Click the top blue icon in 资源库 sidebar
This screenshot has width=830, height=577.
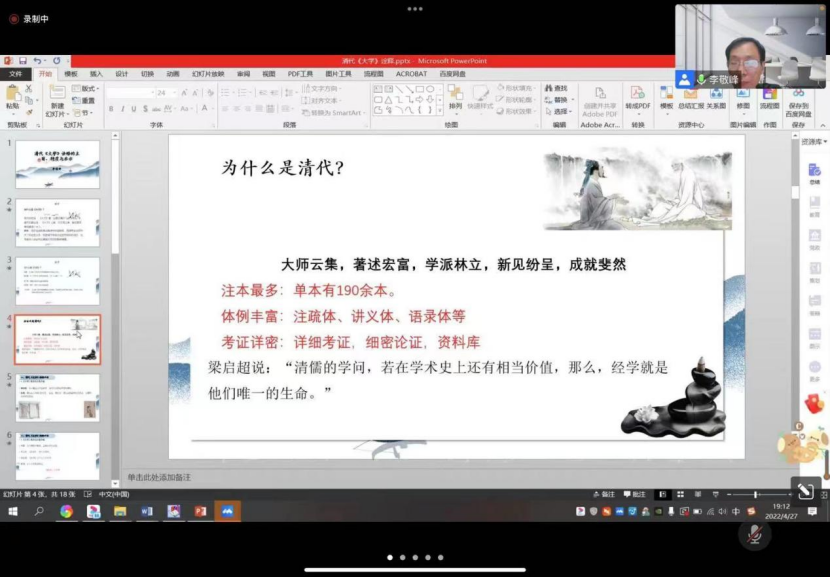(814, 170)
